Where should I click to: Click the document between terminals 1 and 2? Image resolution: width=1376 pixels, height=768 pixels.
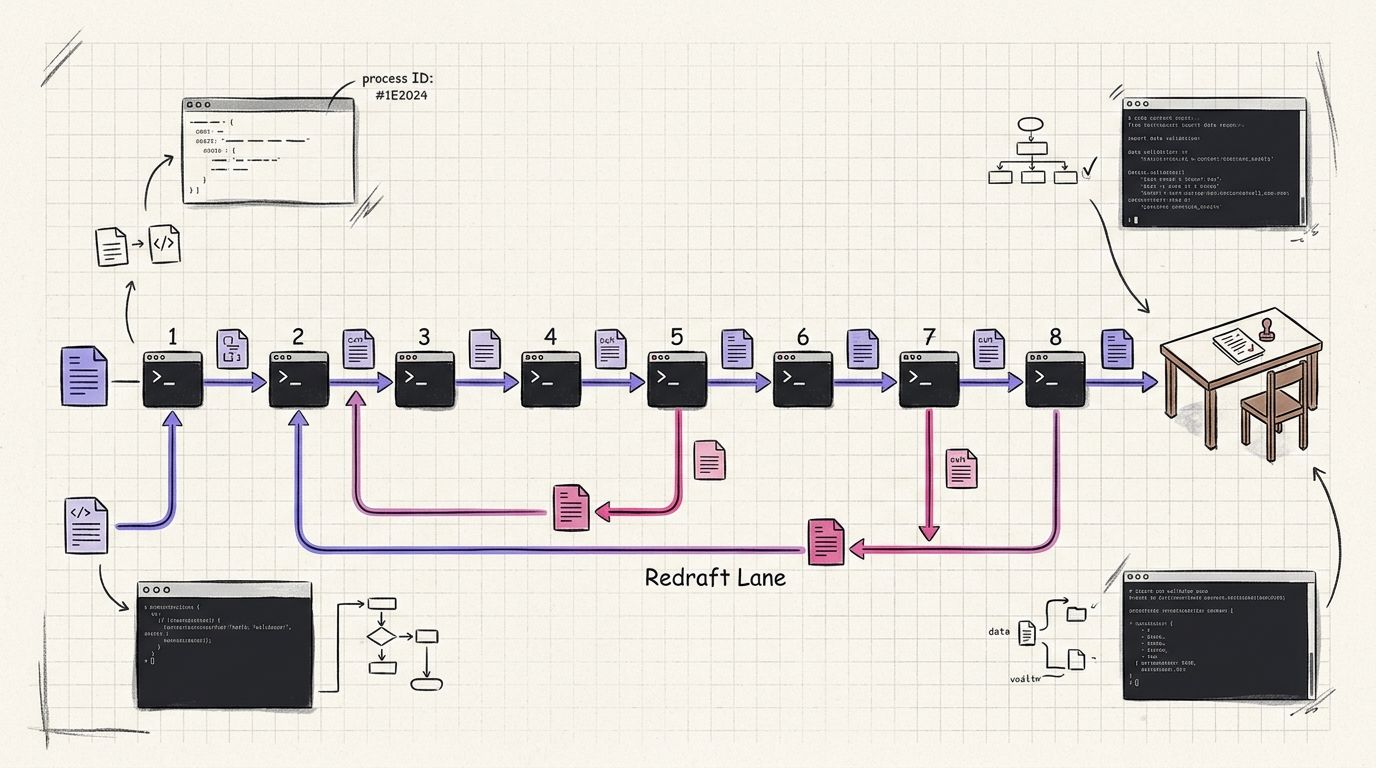pos(232,349)
